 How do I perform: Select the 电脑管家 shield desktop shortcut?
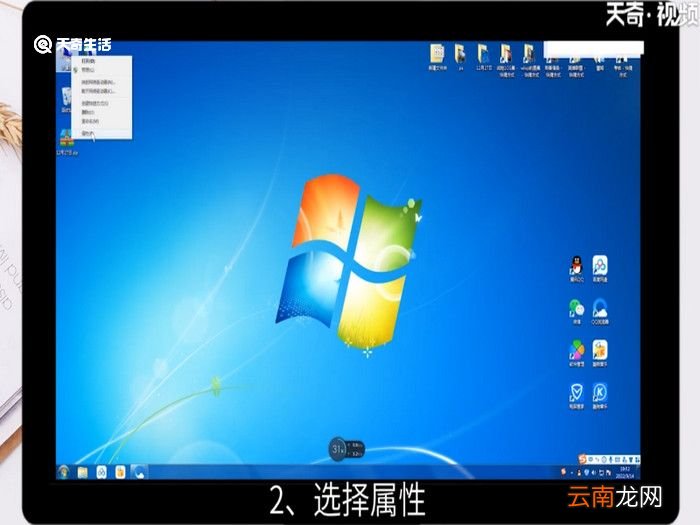click(576, 396)
